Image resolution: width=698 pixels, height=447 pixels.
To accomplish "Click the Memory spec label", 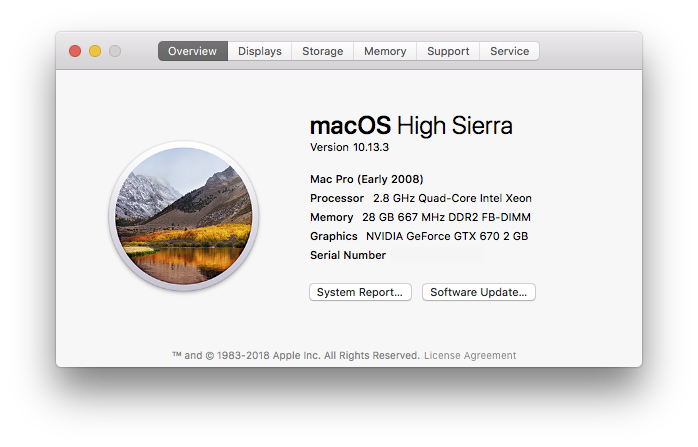I will [x=332, y=217].
